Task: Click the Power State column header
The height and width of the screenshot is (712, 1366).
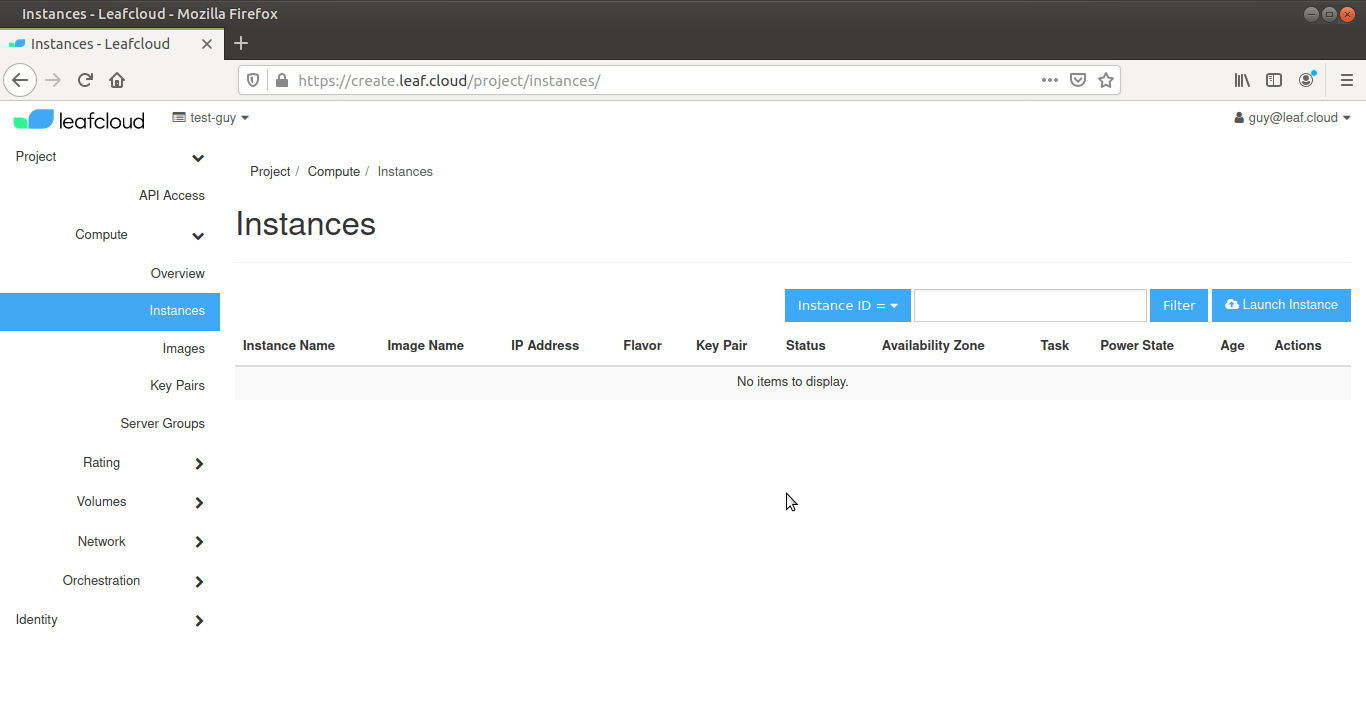Action: click(x=1137, y=346)
